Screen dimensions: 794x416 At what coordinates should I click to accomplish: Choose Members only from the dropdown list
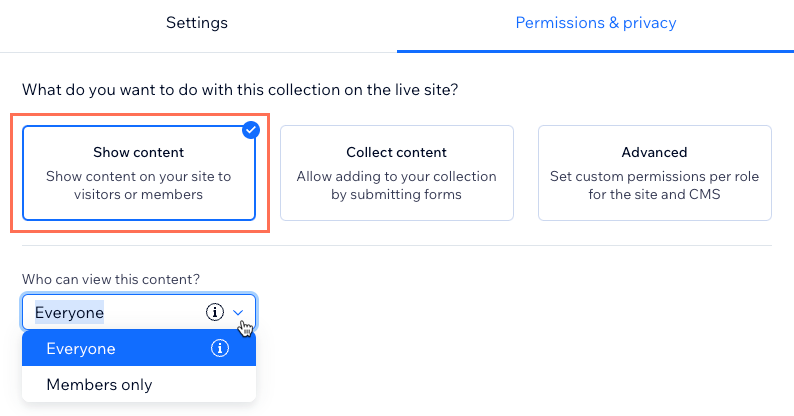[x=139, y=385]
